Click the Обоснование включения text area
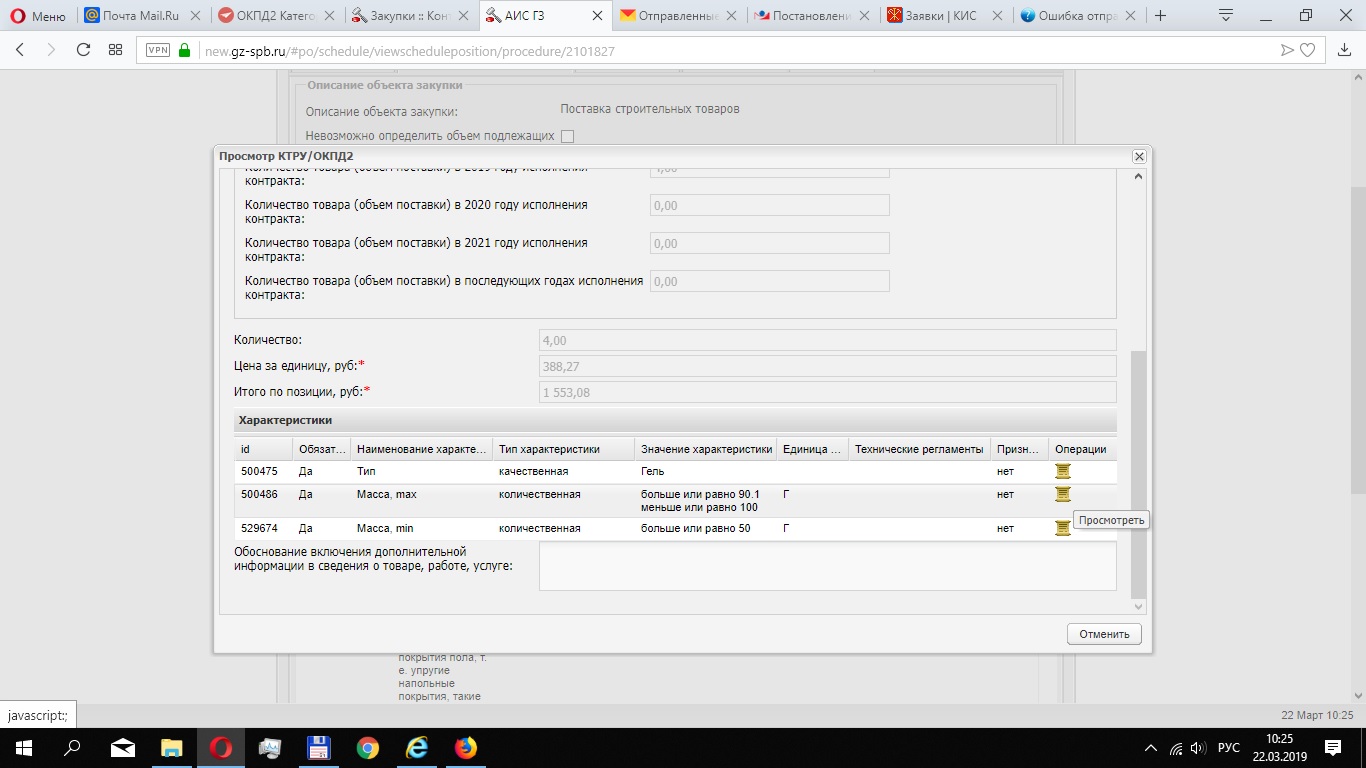This screenshot has height=768, width=1366. 827,566
